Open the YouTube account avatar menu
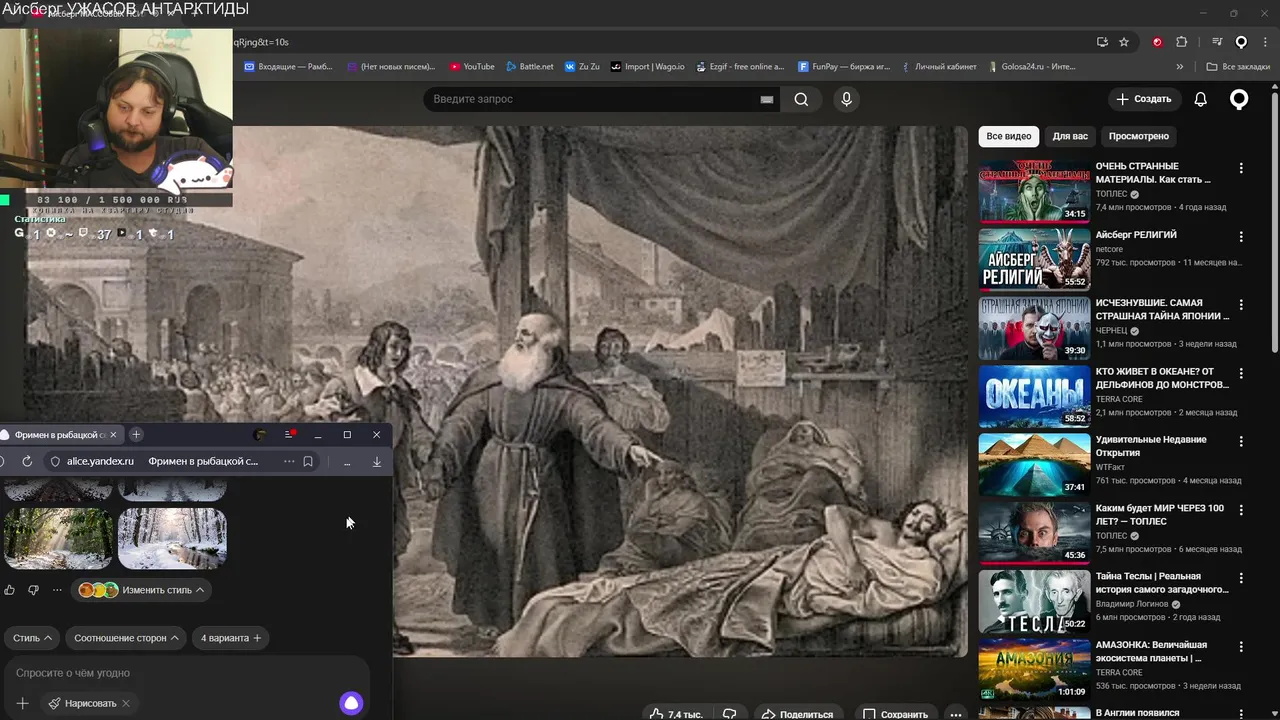This screenshot has height=720, width=1280. [1239, 99]
